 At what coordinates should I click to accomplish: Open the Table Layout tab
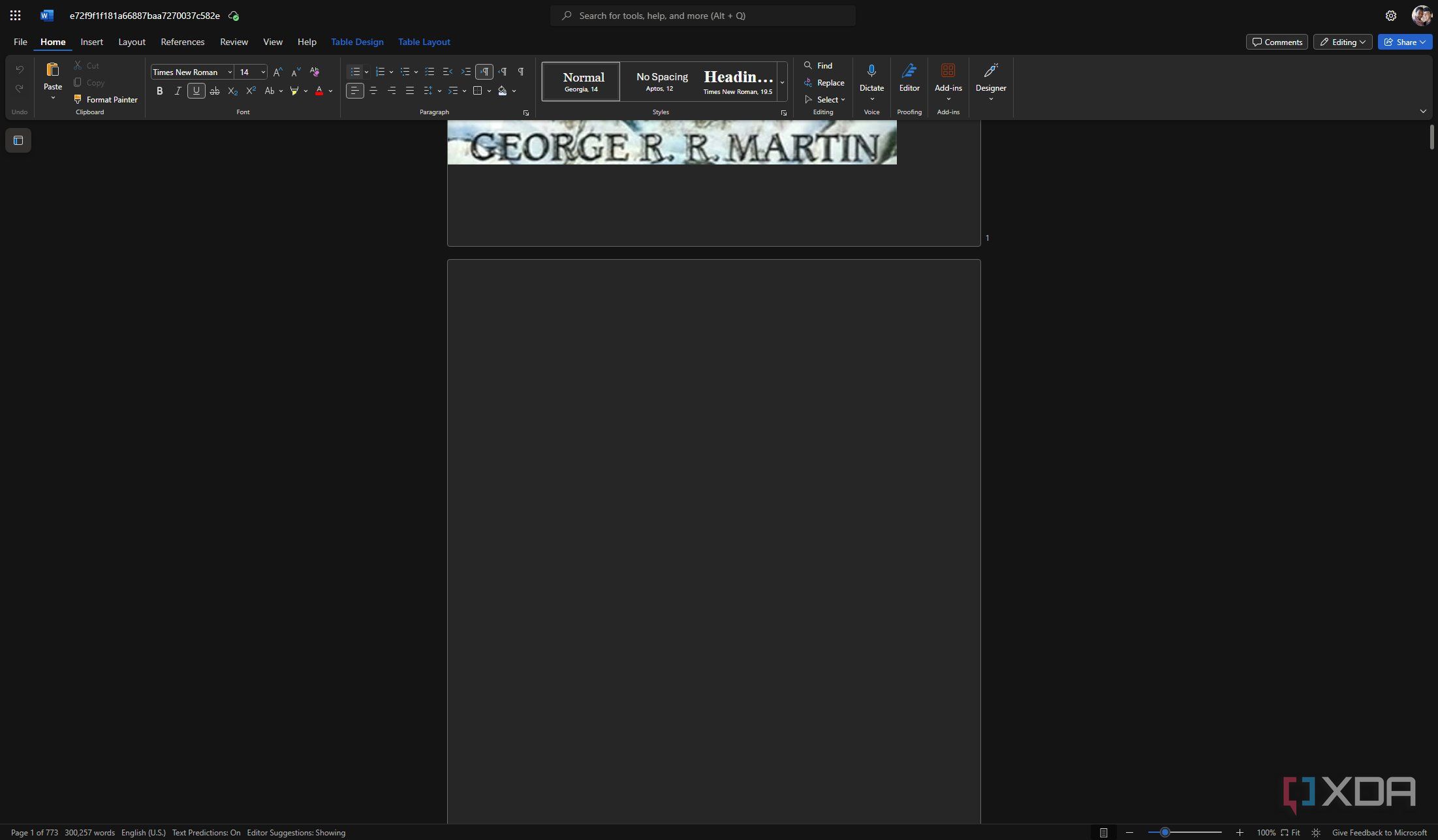click(424, 42)
